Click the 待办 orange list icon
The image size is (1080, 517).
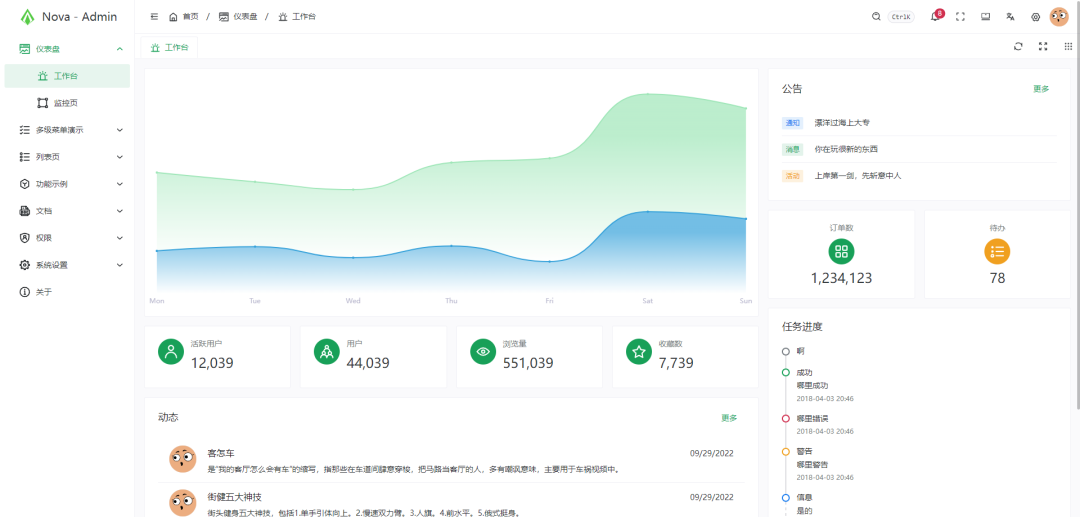coord(997,252)
